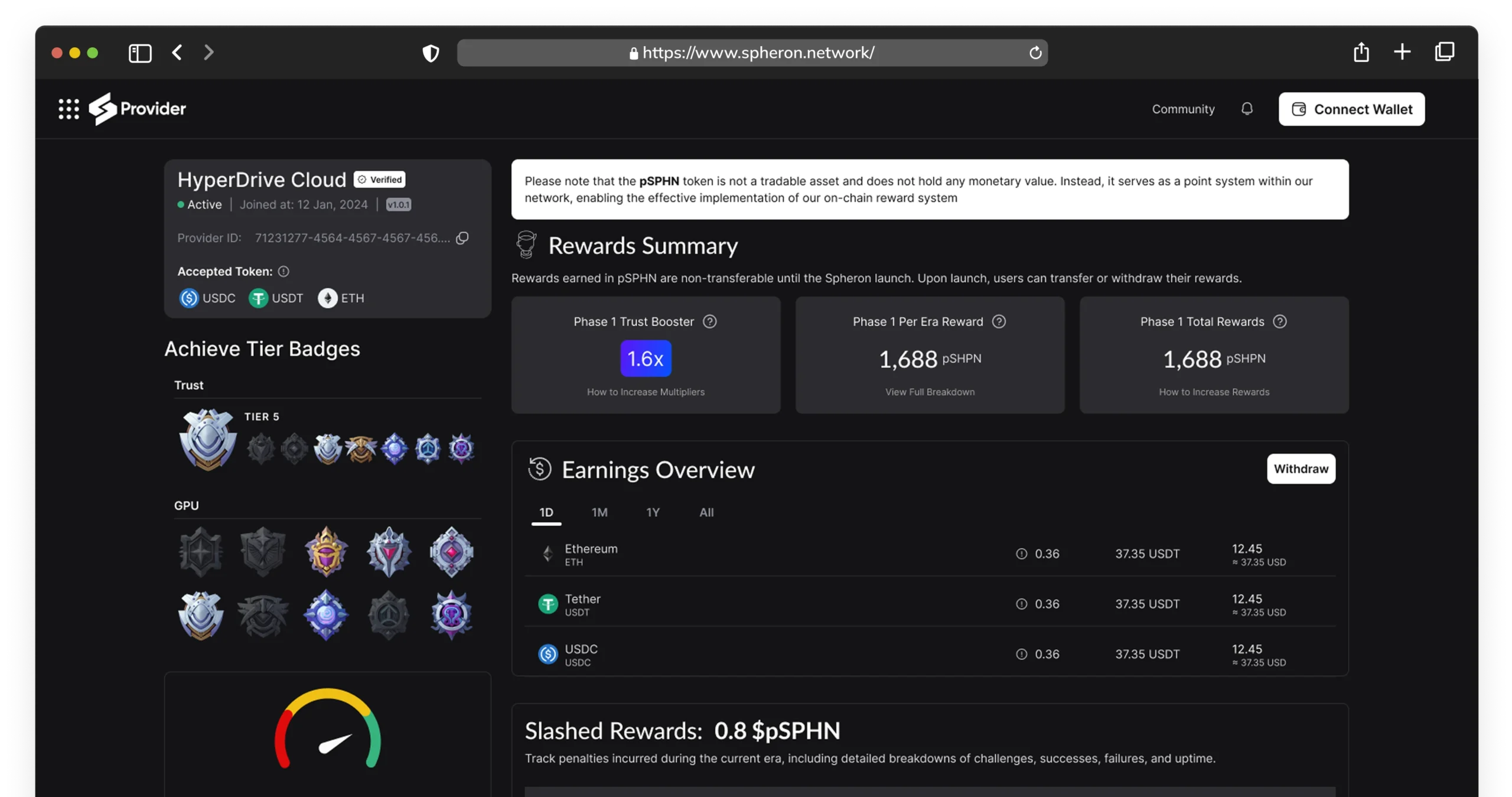Click the Connect Wallet button
1512x797 pixels.
(x=1351, y=109)
